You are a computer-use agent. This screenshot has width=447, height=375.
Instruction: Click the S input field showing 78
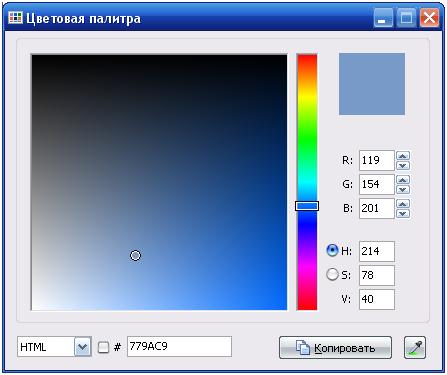377,275
